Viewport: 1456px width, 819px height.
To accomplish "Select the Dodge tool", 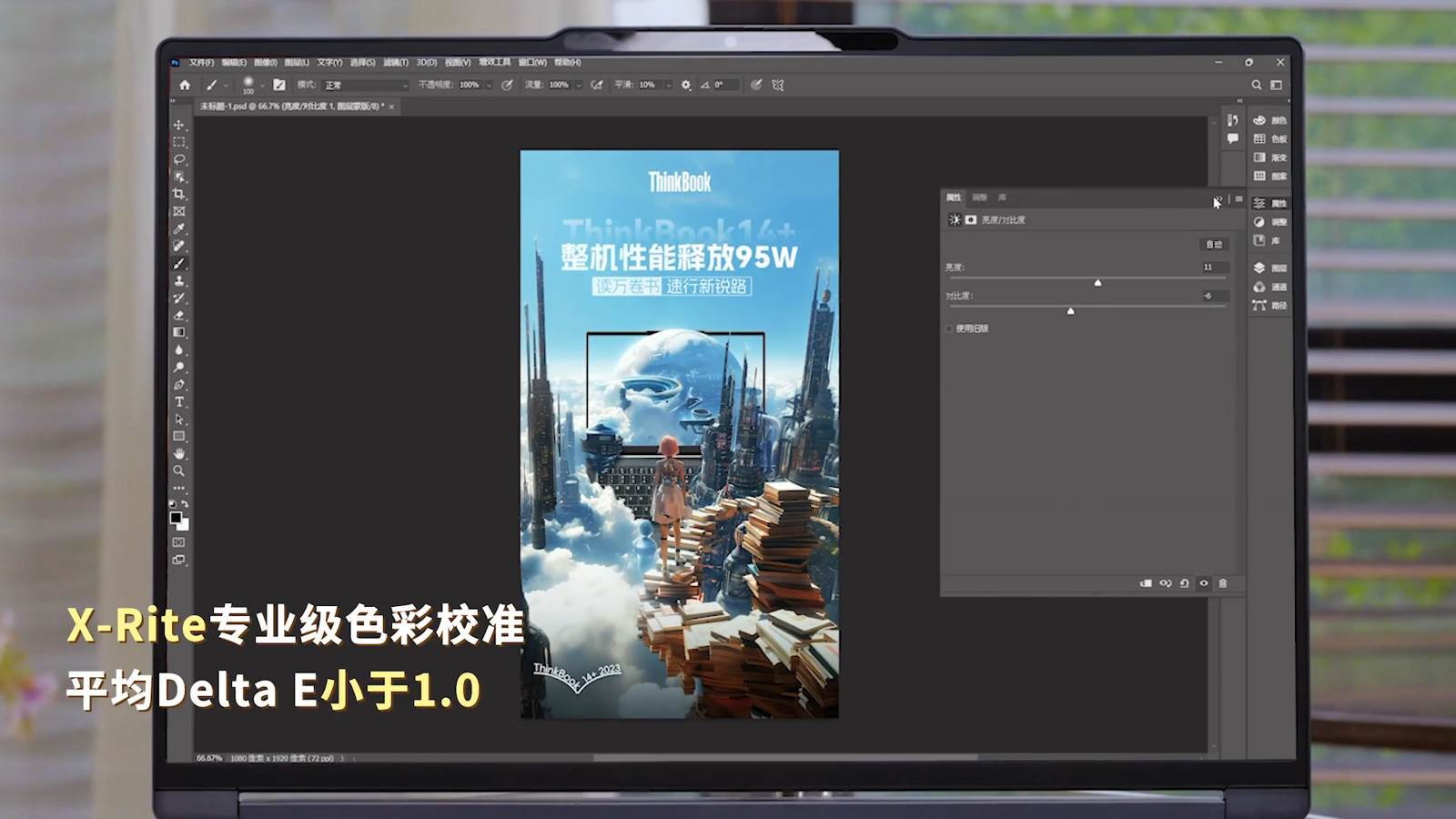I will tap(179, 367).
